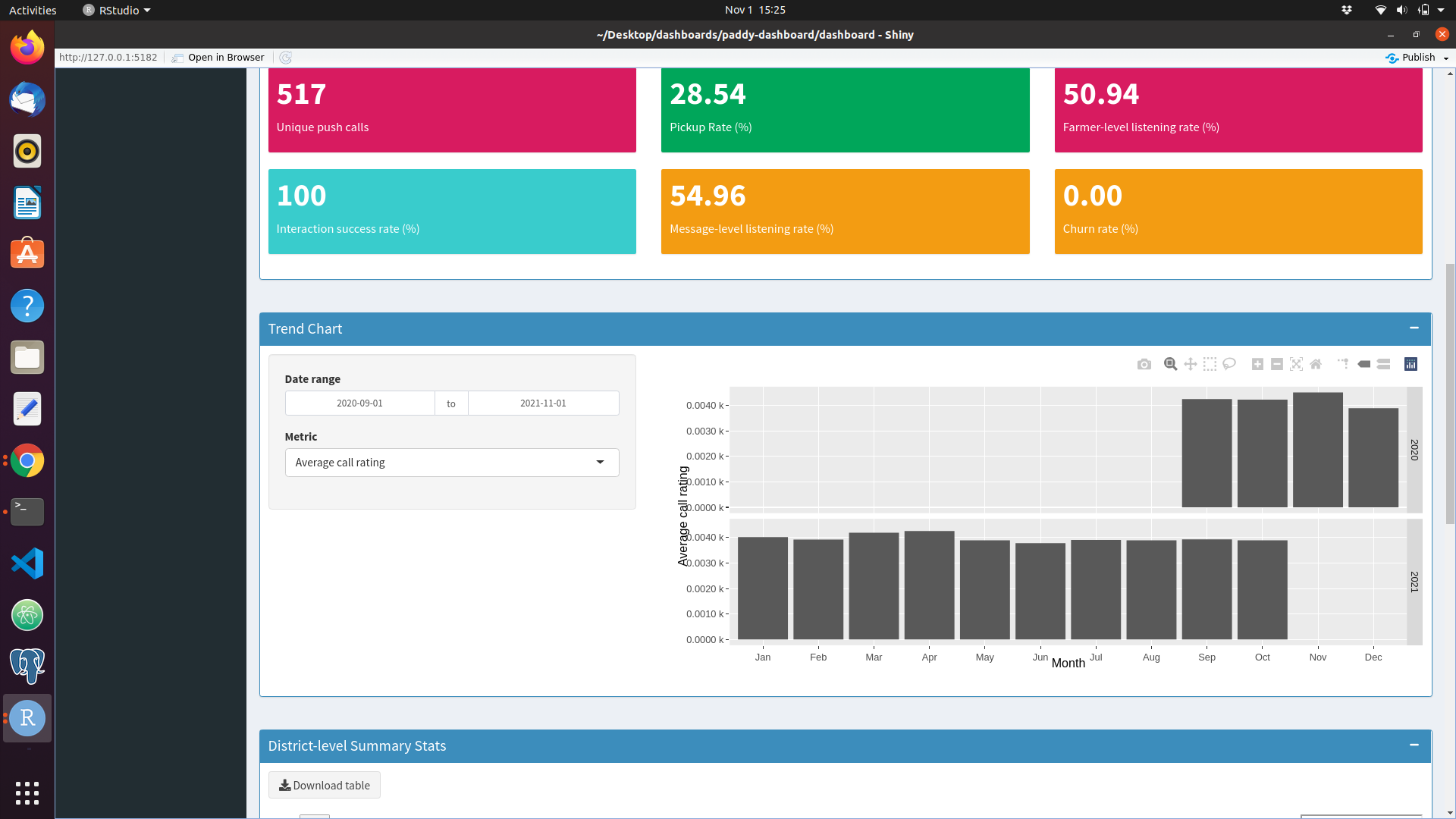1456x819 pixels.
Task: Click the Autoscale chart icon
Action: (x=1296, y=365)
